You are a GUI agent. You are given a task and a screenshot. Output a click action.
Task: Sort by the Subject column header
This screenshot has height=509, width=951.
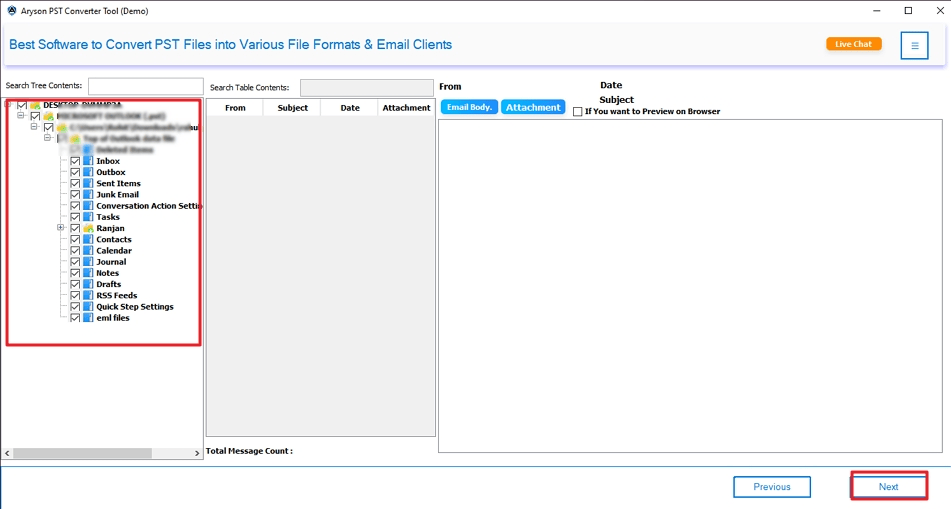point(292,108)
